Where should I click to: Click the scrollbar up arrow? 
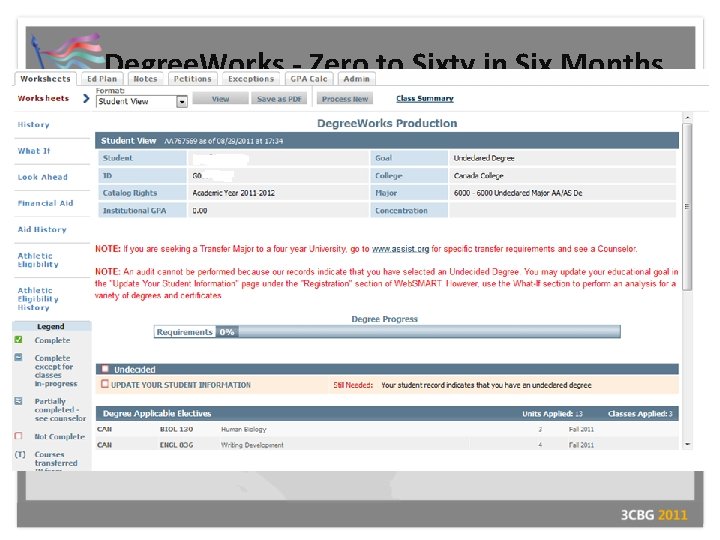[x=687, y=118]
